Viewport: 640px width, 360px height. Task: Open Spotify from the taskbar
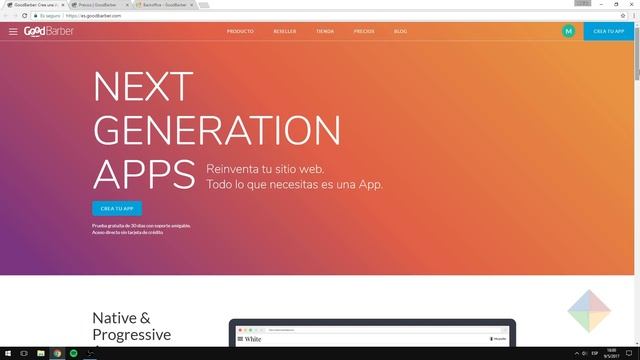pyautogui.click(x=73, y=353)
